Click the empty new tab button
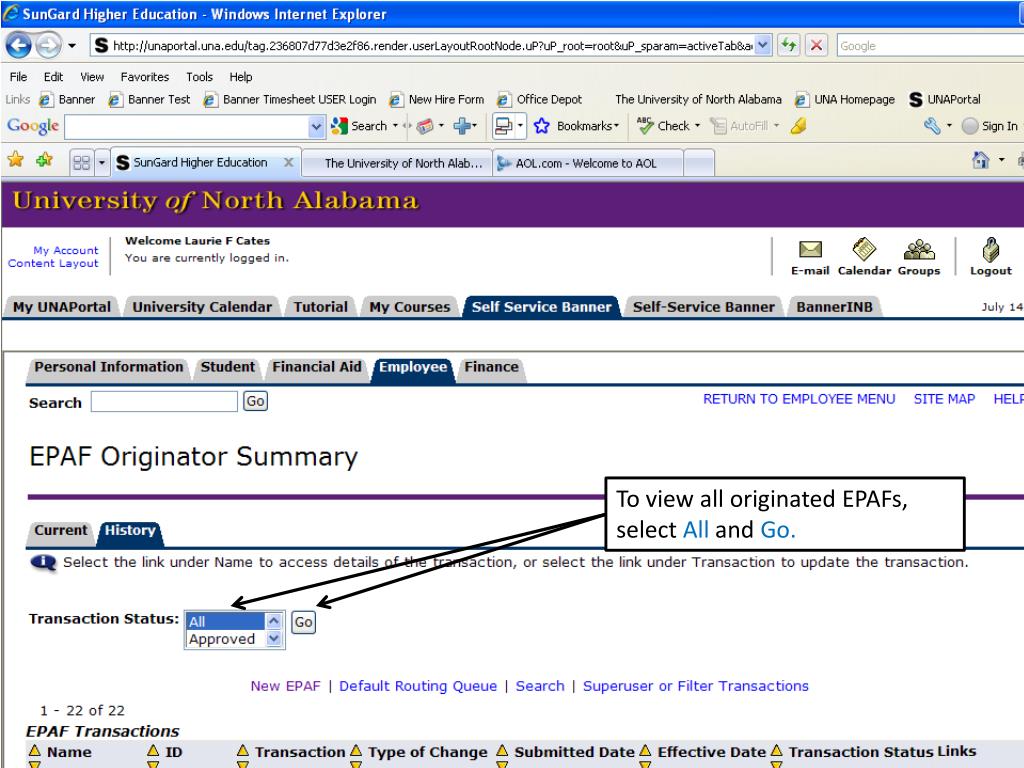Image resolution: width=1024 pixels, height=768 pixels. [x=699, y=163]
